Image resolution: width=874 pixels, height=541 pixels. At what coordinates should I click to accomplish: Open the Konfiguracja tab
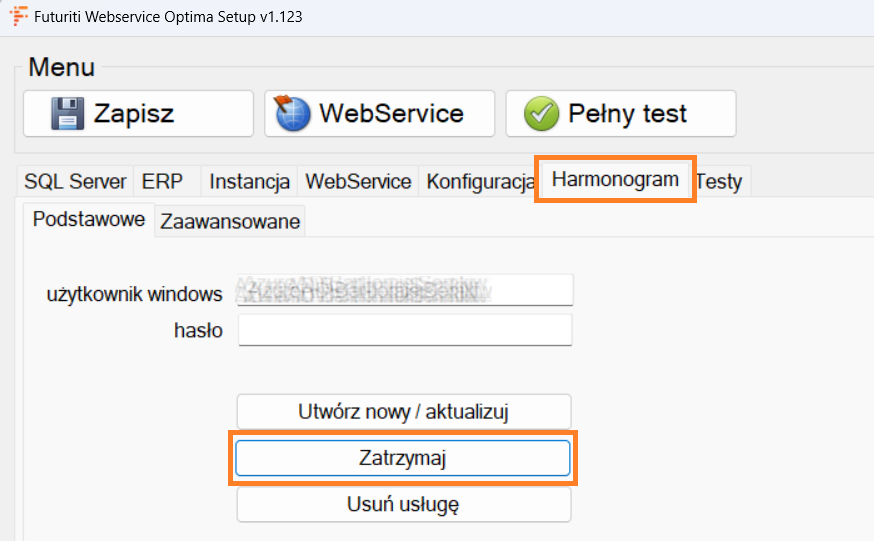pyautogui.click(x=478, y=181)
